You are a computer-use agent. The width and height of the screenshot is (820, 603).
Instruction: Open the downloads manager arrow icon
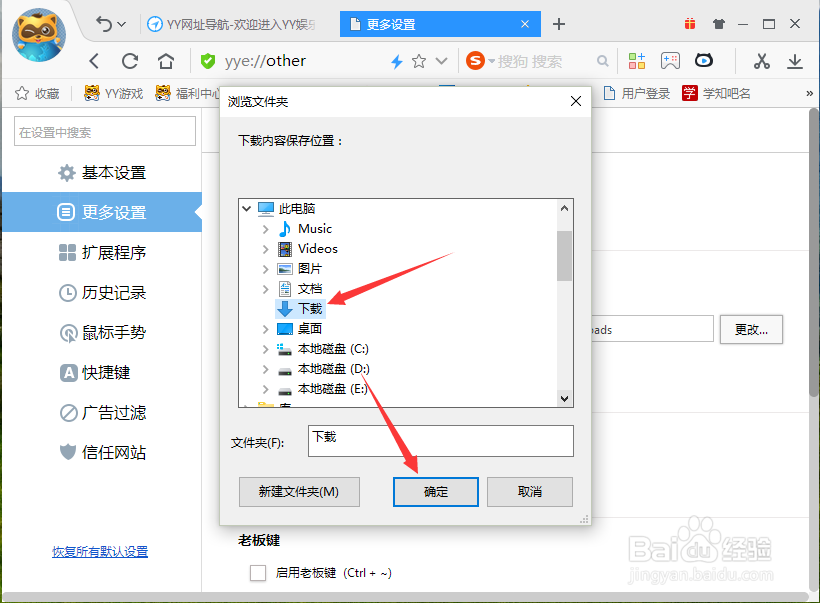coord(794,61)
